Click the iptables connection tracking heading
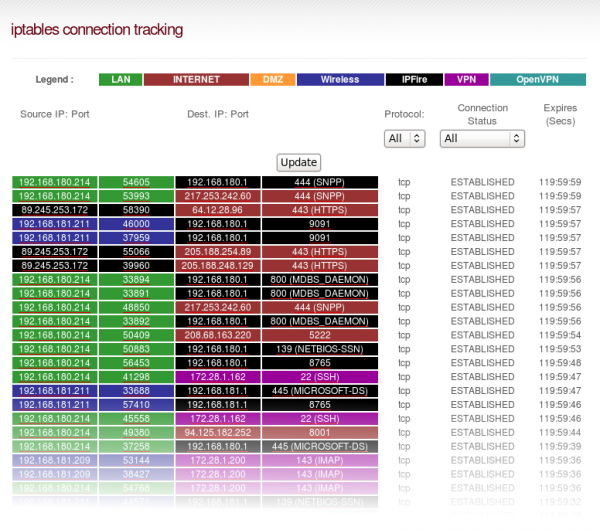Viewport: 600px width, 530px height. (97, 30)
